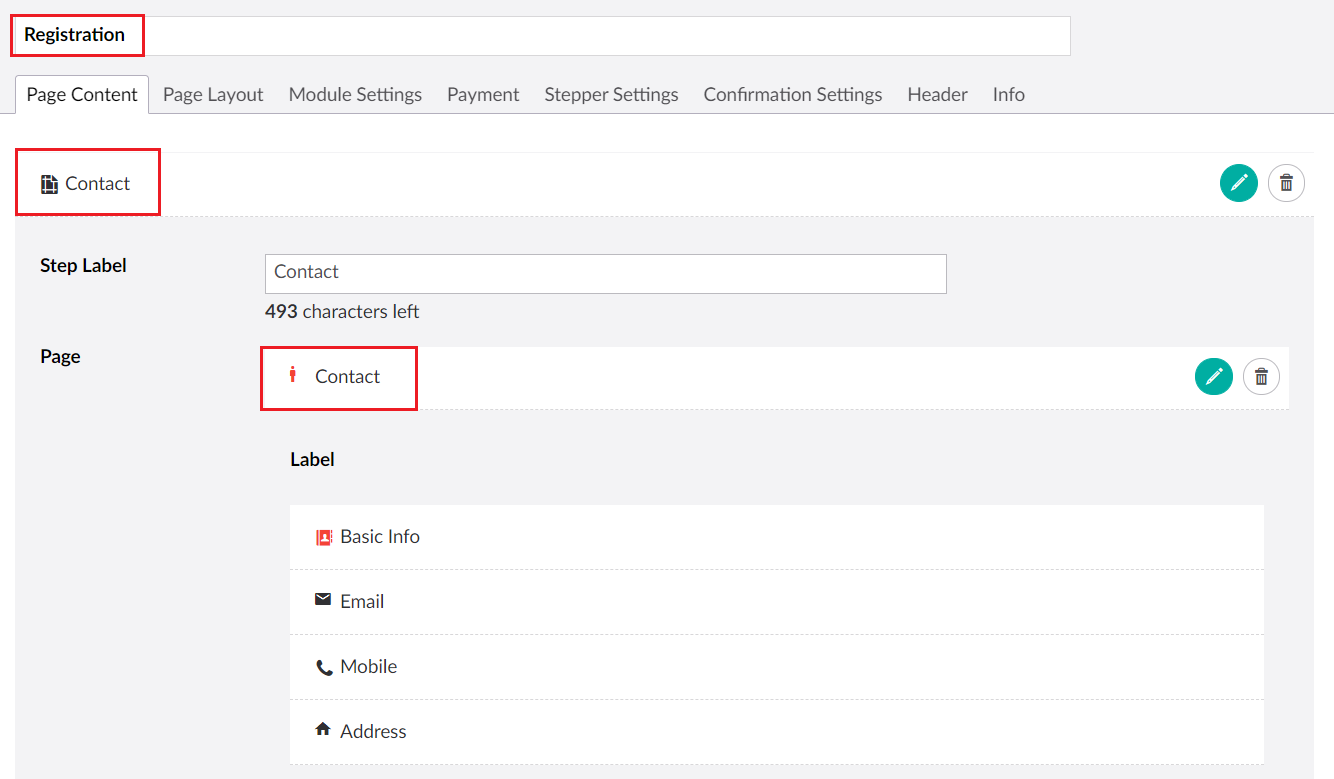The image size is (1334, 779).
Task: Click the red person icon beside Contact
Action: pyautogui.click(x=293, y=375)
